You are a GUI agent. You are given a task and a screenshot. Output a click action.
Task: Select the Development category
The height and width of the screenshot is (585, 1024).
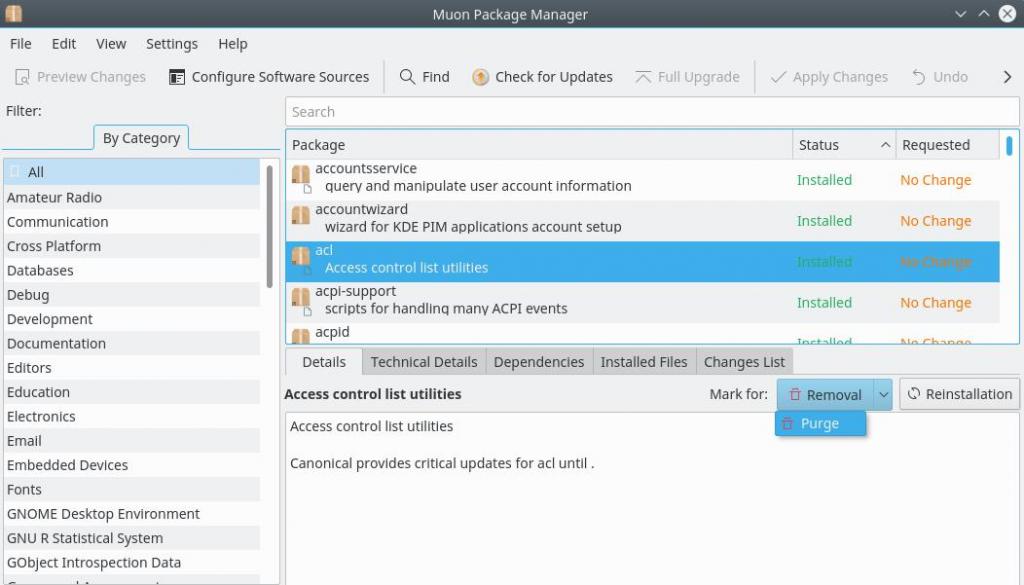pos(50,319)
